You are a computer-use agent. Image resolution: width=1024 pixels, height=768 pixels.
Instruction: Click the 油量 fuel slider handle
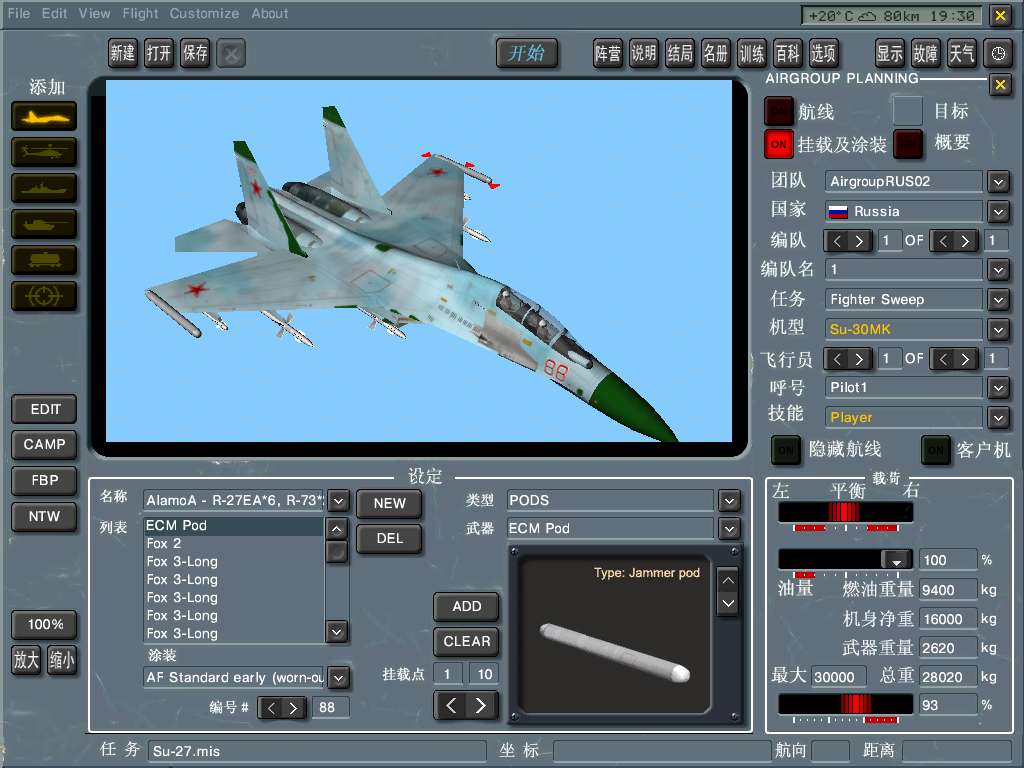click(x=896, y=560)
